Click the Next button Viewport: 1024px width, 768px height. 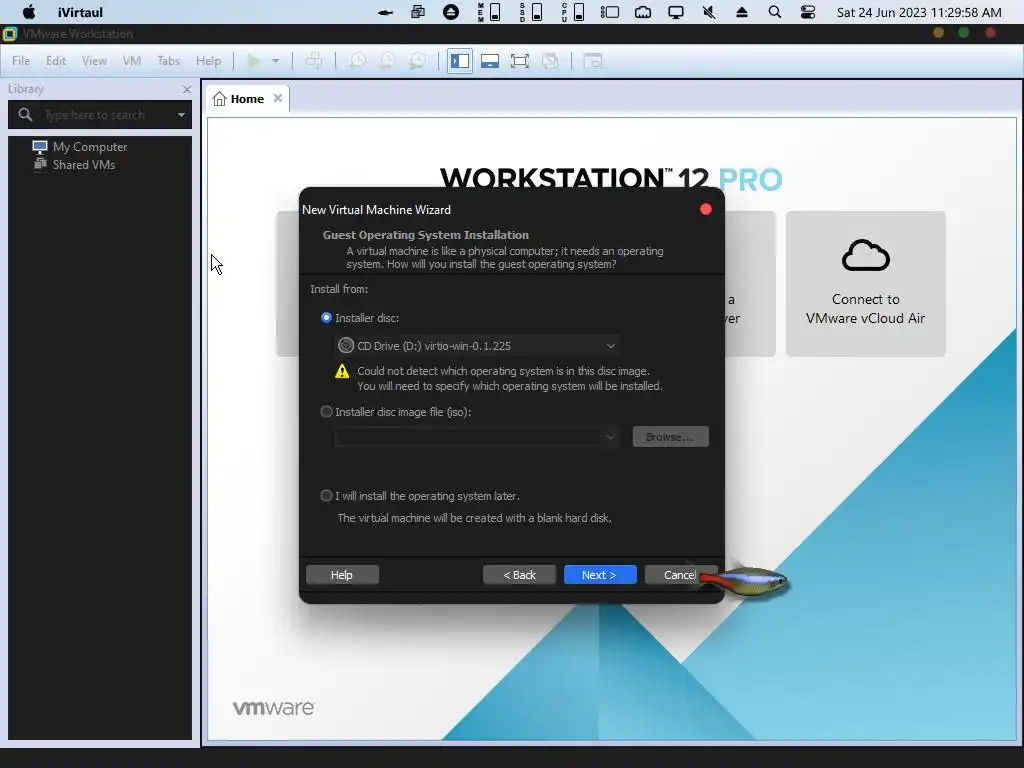tap(600, 575)
